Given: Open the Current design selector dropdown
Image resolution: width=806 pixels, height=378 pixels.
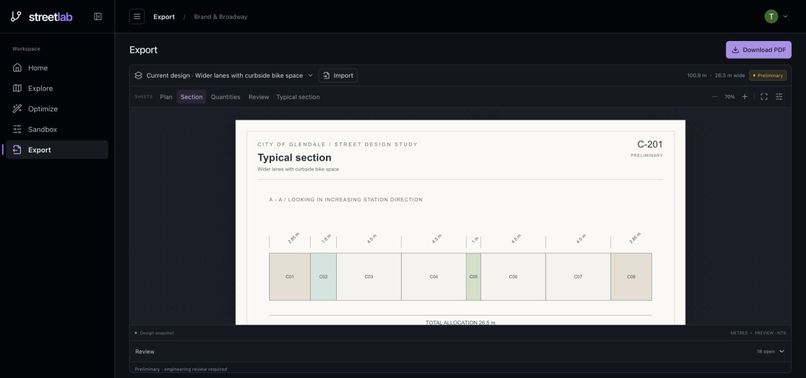Looking at the screenshot, I should click(x=224, y=76).
